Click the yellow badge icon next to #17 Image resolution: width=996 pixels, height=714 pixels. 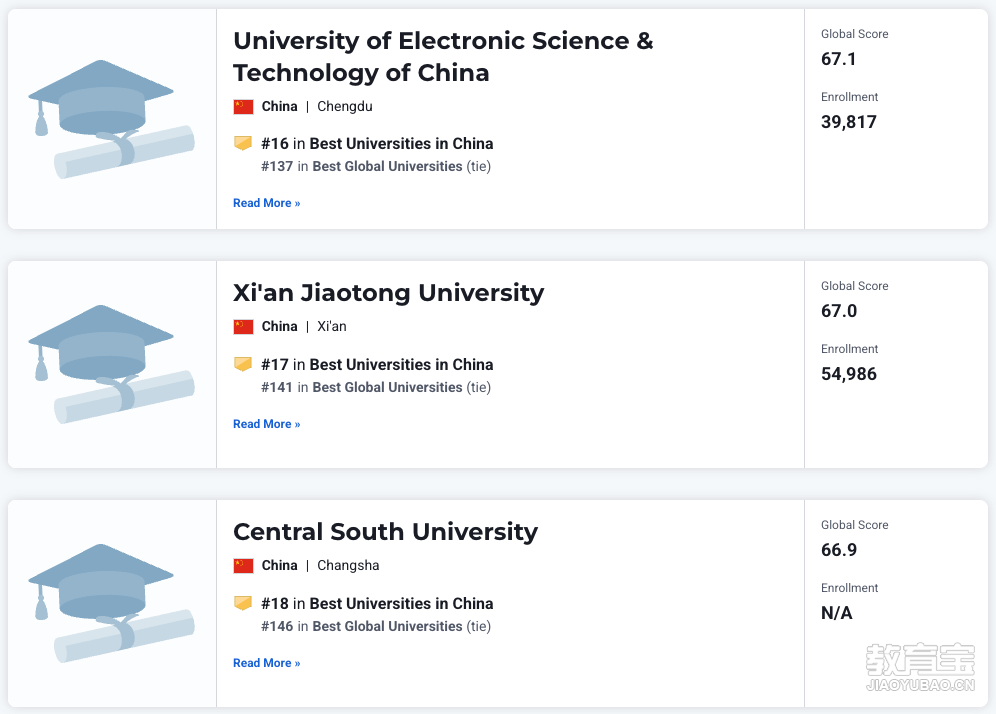(x=243, y=364)
